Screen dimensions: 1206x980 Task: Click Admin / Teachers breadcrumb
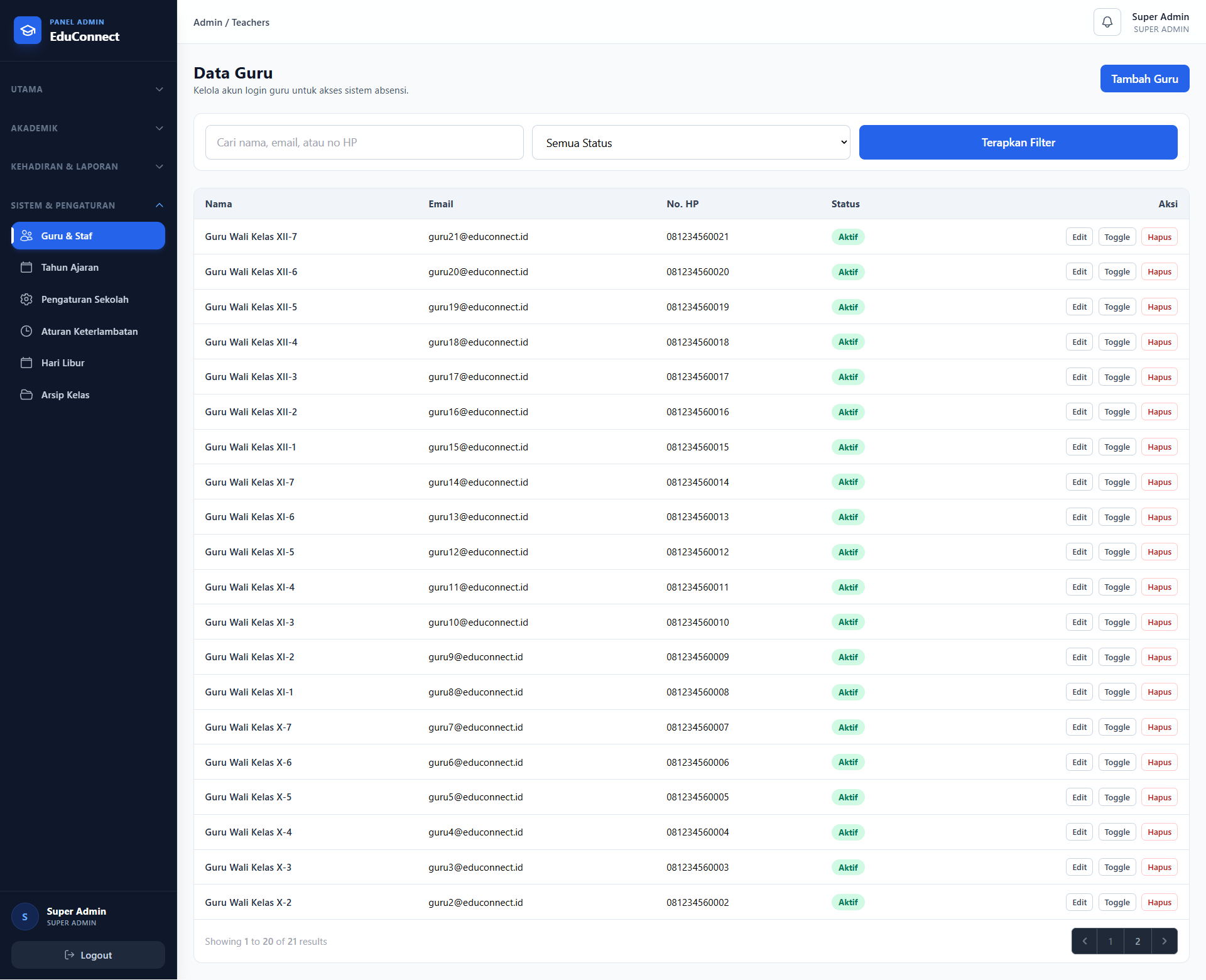pyautogui.click(x=231, y=22)
